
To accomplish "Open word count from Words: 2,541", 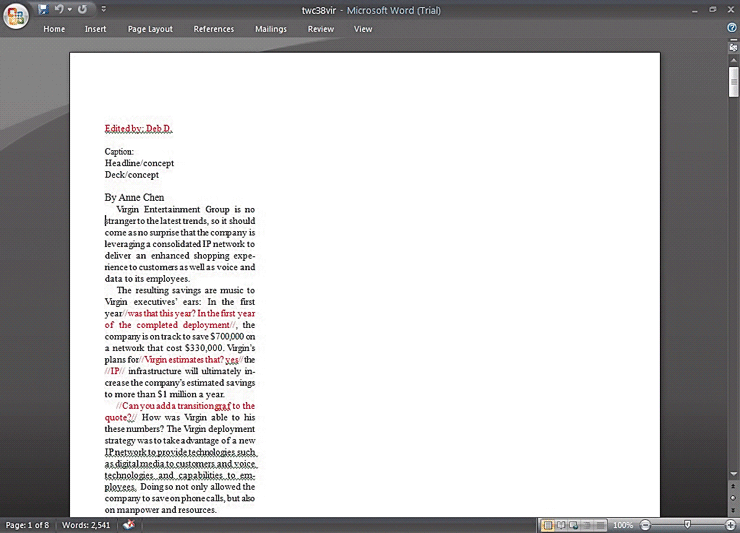I will click(x=86, y=525).
